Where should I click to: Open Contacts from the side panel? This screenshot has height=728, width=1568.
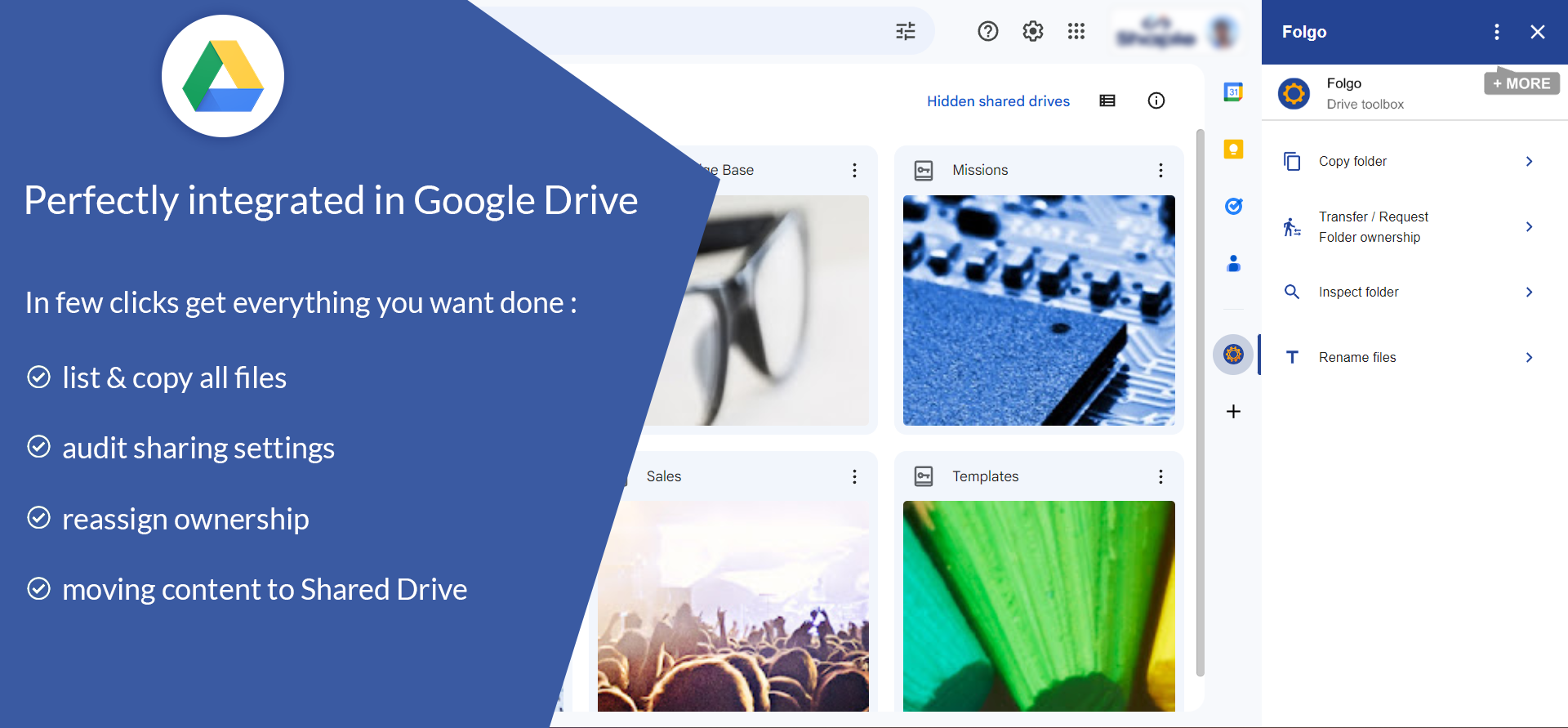point(1233,263)
